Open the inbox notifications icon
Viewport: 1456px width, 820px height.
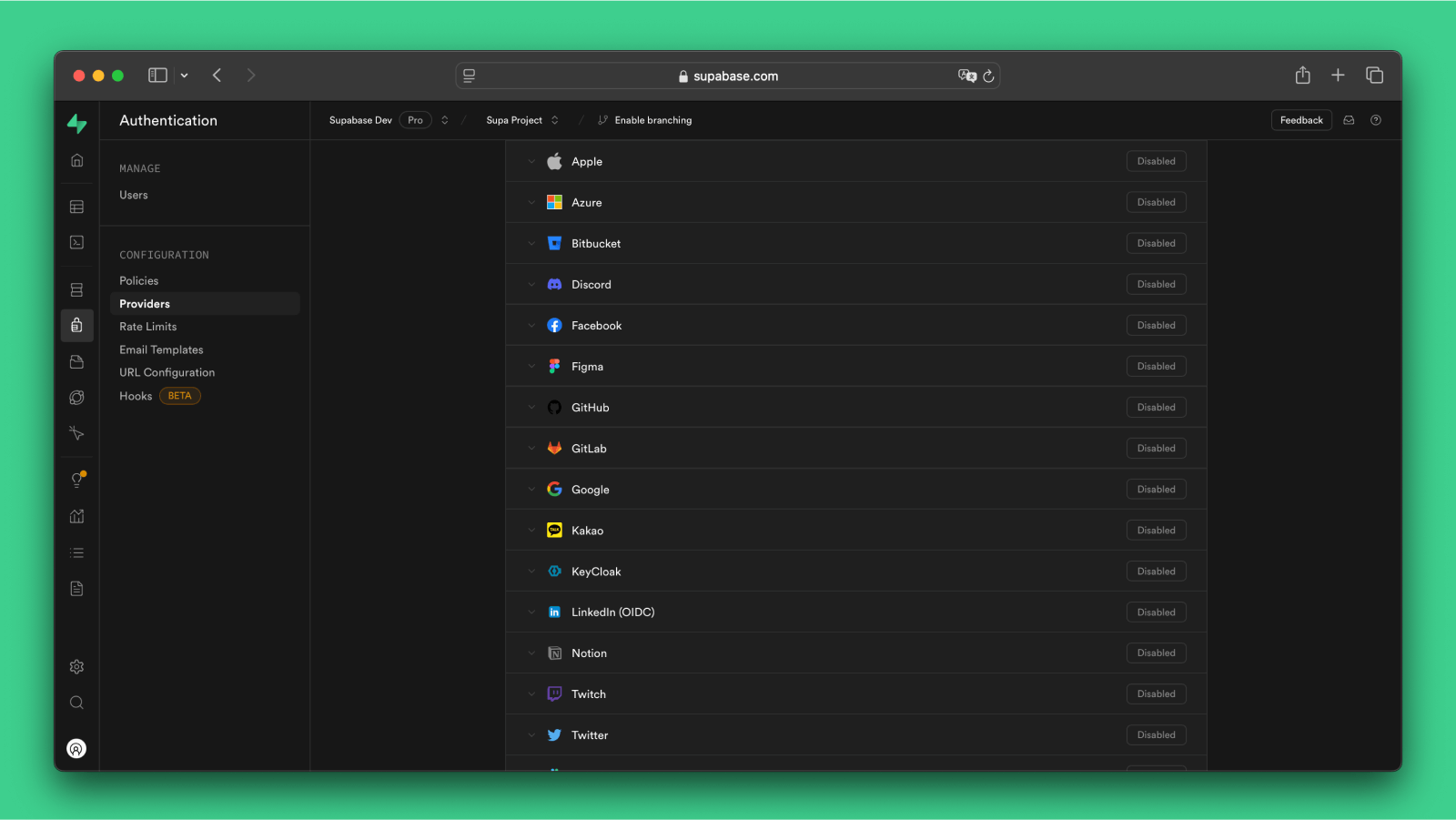pyautogui.click(x=1349, y=120)
